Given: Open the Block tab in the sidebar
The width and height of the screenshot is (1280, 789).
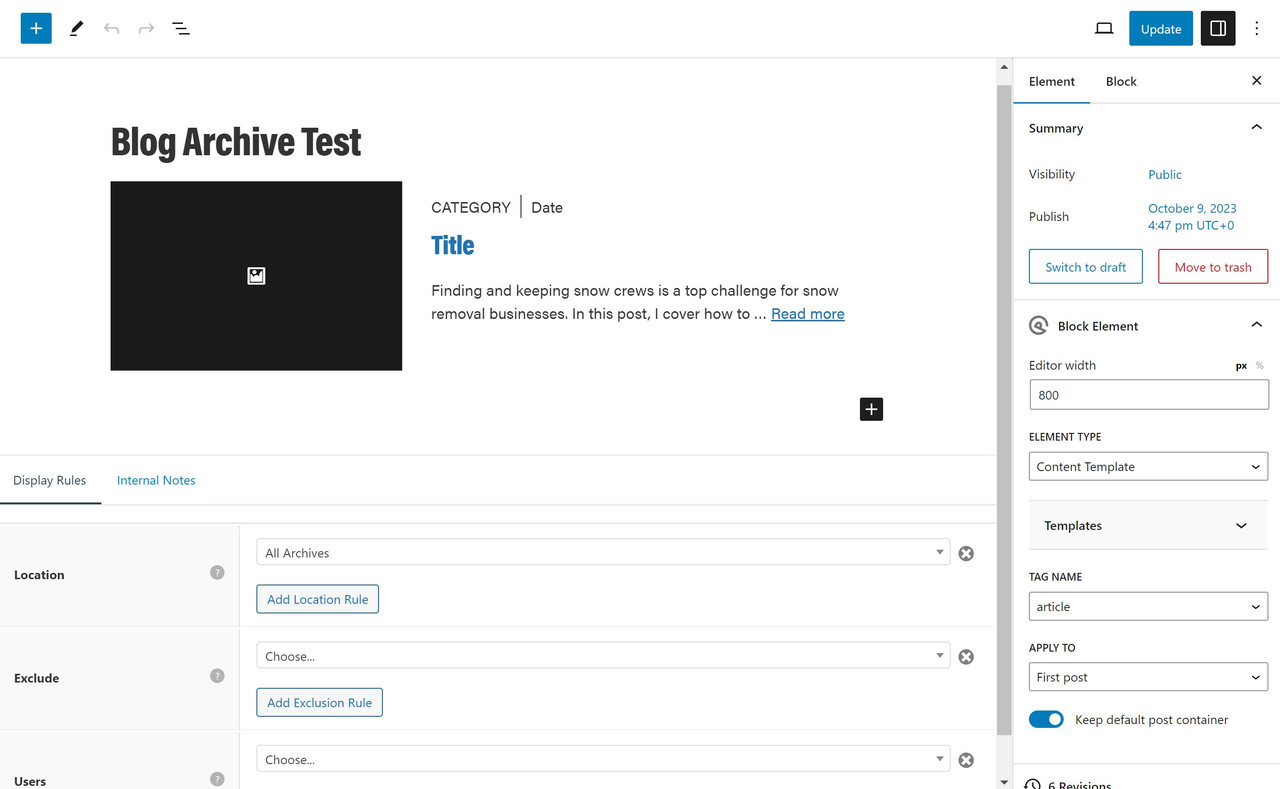Looking at the screenshot, I should [x=1120, y=81].
